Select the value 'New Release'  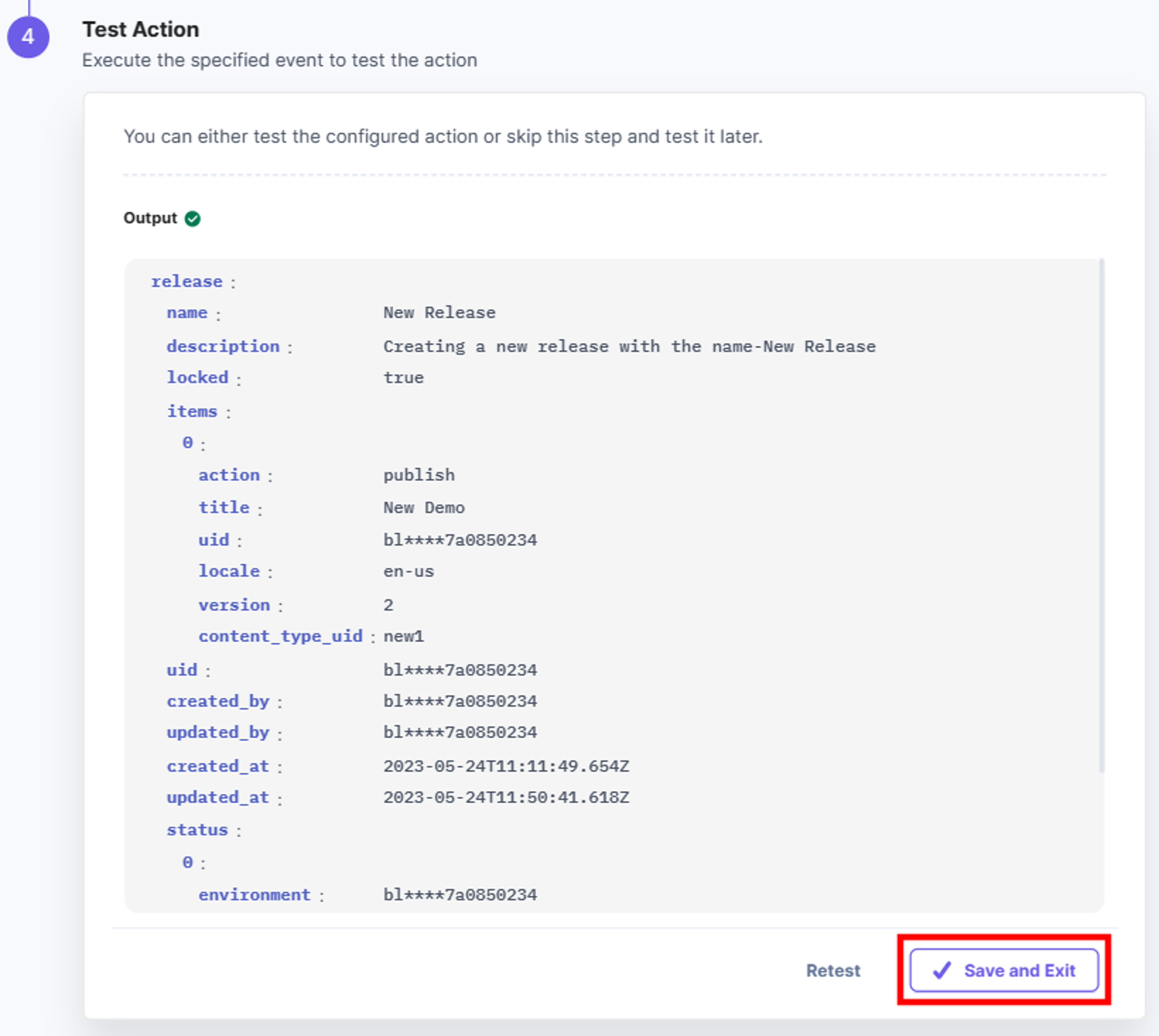click(439, 312)
